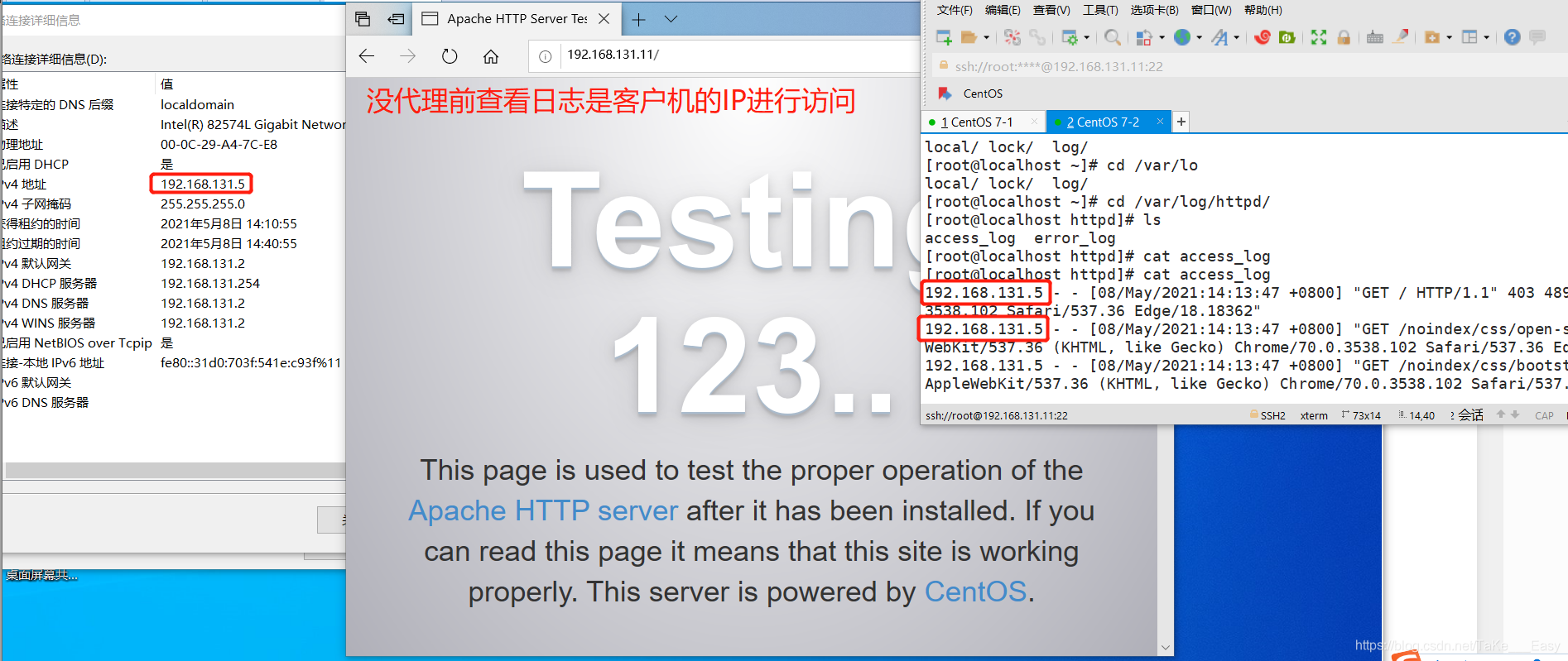Click the Reconnect chain-link icon in Xshell

click(x=1037, y=37)
